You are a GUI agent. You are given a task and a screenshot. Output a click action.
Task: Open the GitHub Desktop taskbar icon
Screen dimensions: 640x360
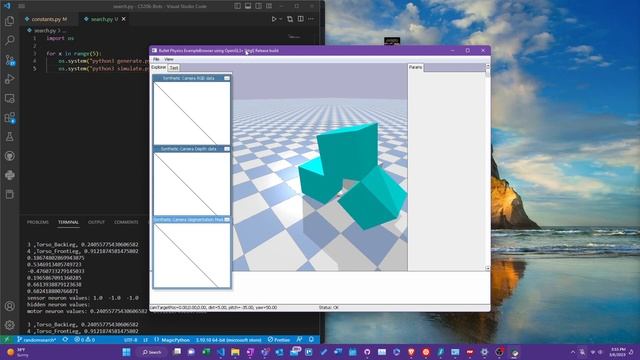point(367,352)
